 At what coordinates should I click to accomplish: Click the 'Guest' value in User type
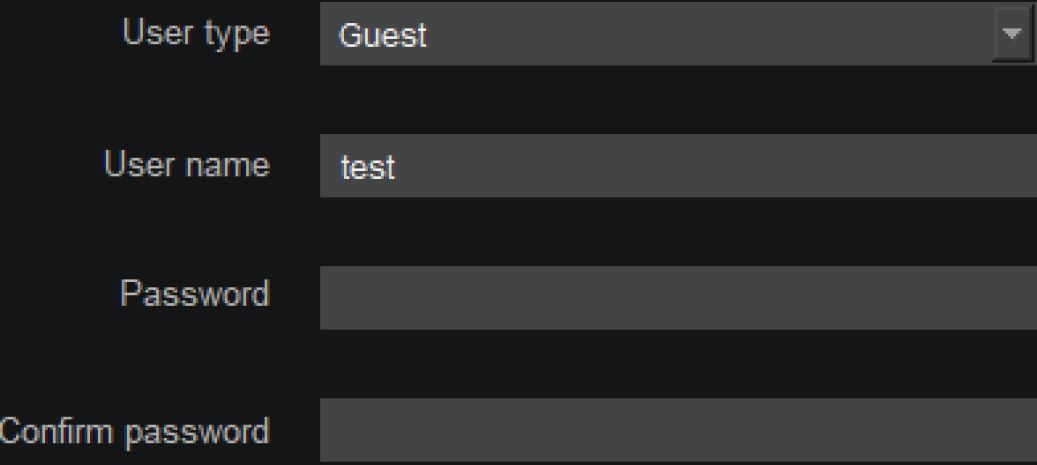383,37
